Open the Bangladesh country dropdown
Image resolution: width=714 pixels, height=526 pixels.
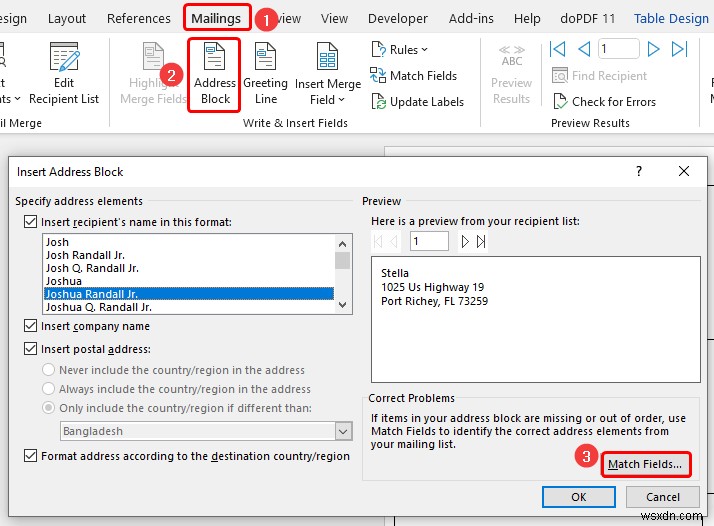point(344,431)
